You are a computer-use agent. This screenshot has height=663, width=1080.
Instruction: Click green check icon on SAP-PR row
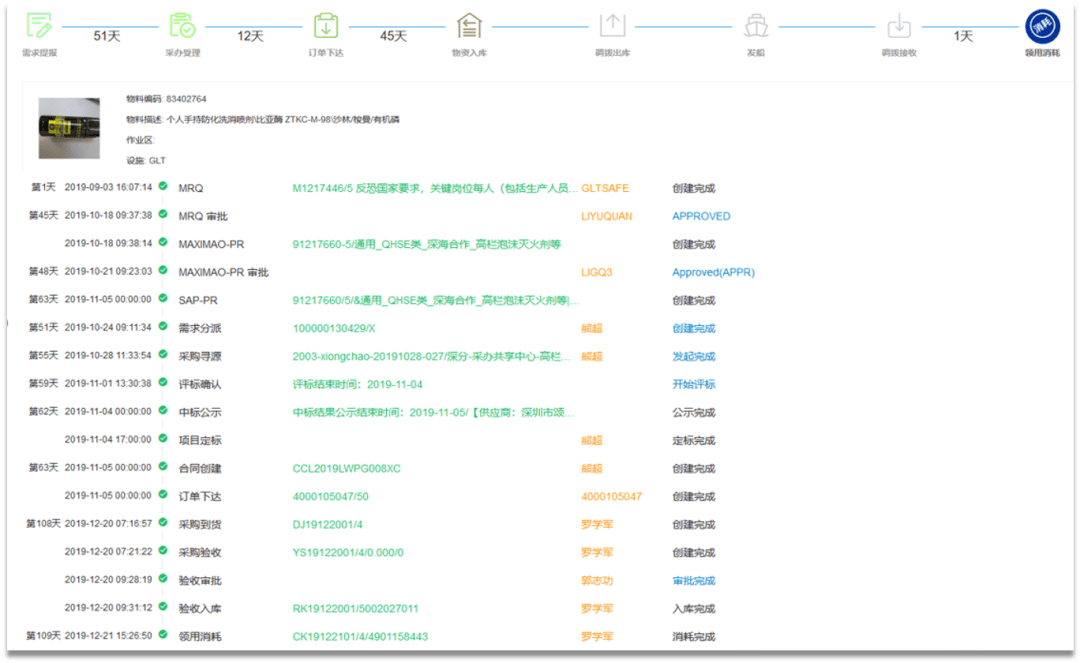pos(163,298)
